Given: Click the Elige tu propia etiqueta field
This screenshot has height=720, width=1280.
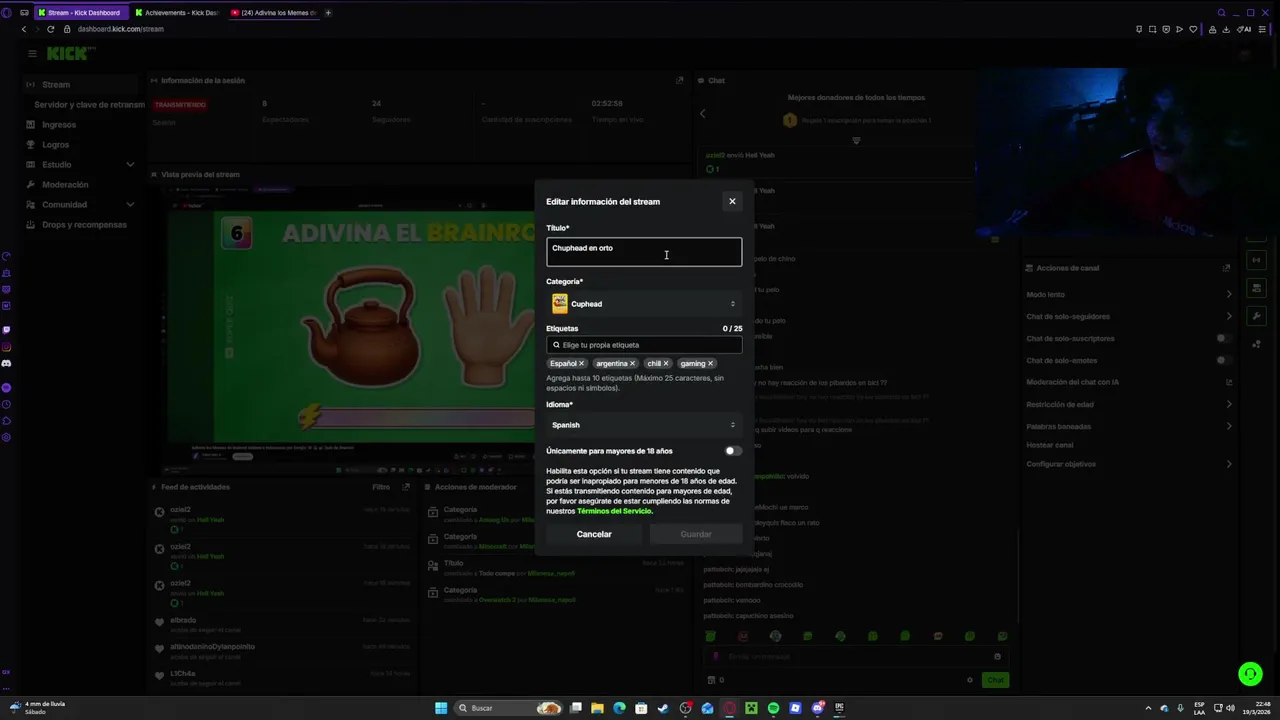Looking at the screenshot, I should tap(644, 345).
